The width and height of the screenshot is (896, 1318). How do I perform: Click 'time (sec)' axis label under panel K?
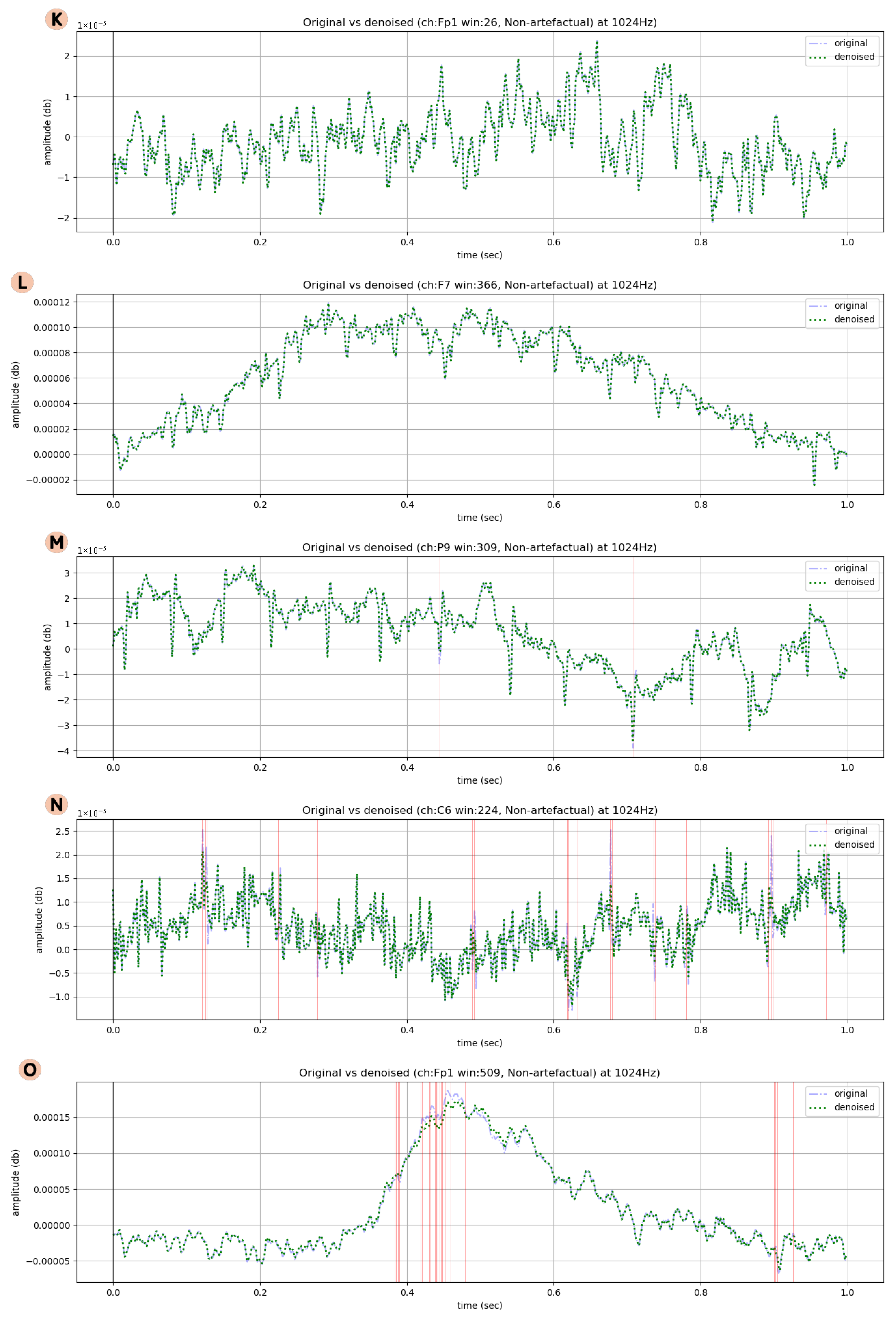coord(479,255)
